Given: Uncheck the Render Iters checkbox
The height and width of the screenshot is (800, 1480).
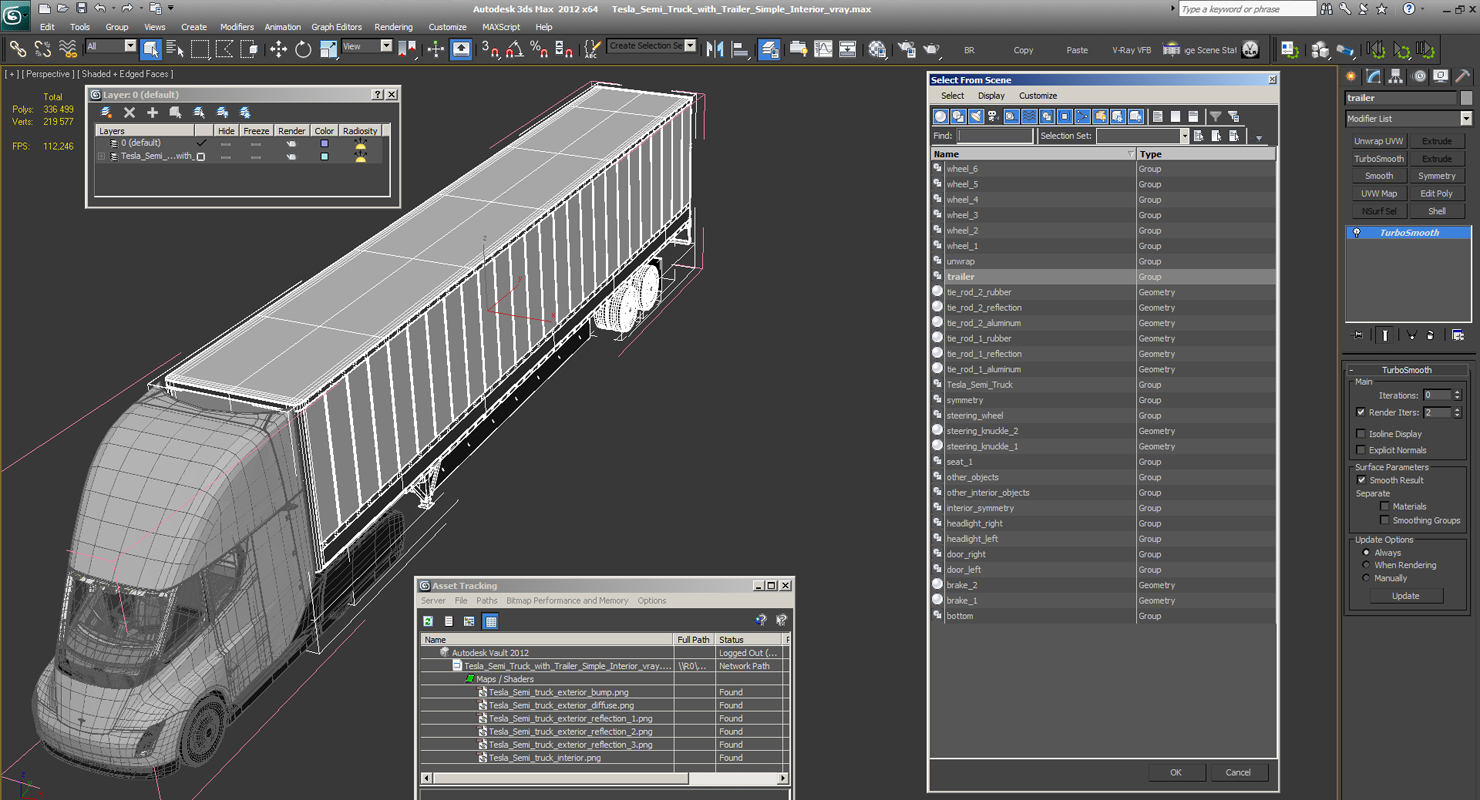Looking at the screenshot, I should point(1360,412).
